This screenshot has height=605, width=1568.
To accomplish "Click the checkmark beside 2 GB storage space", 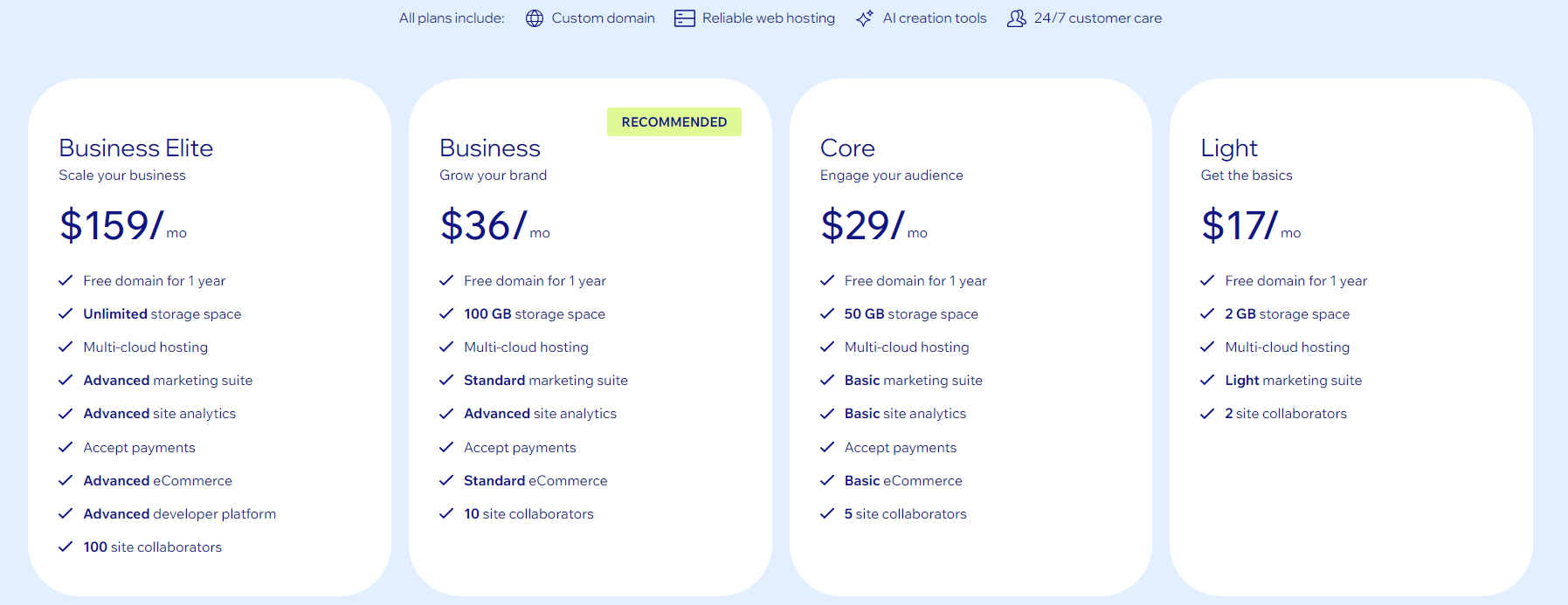I will pyautogui.click(x=1207, y=313).
